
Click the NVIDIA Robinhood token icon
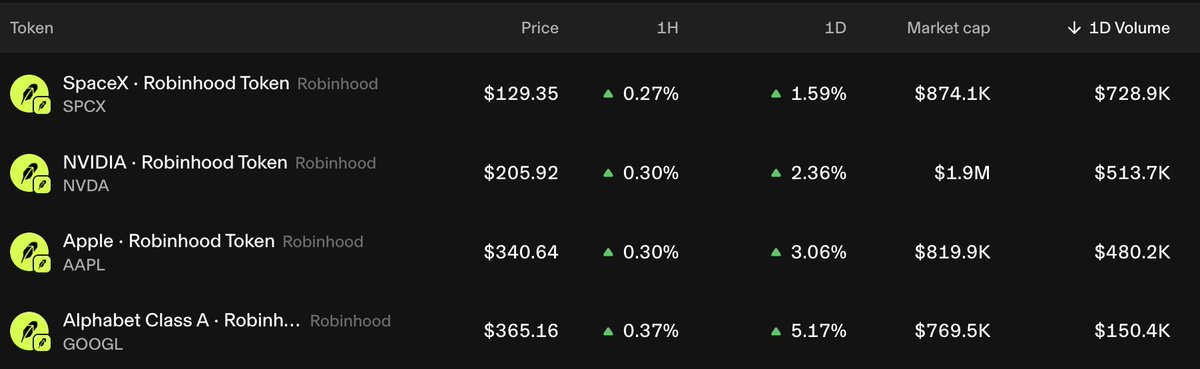(x=30, y=173)
